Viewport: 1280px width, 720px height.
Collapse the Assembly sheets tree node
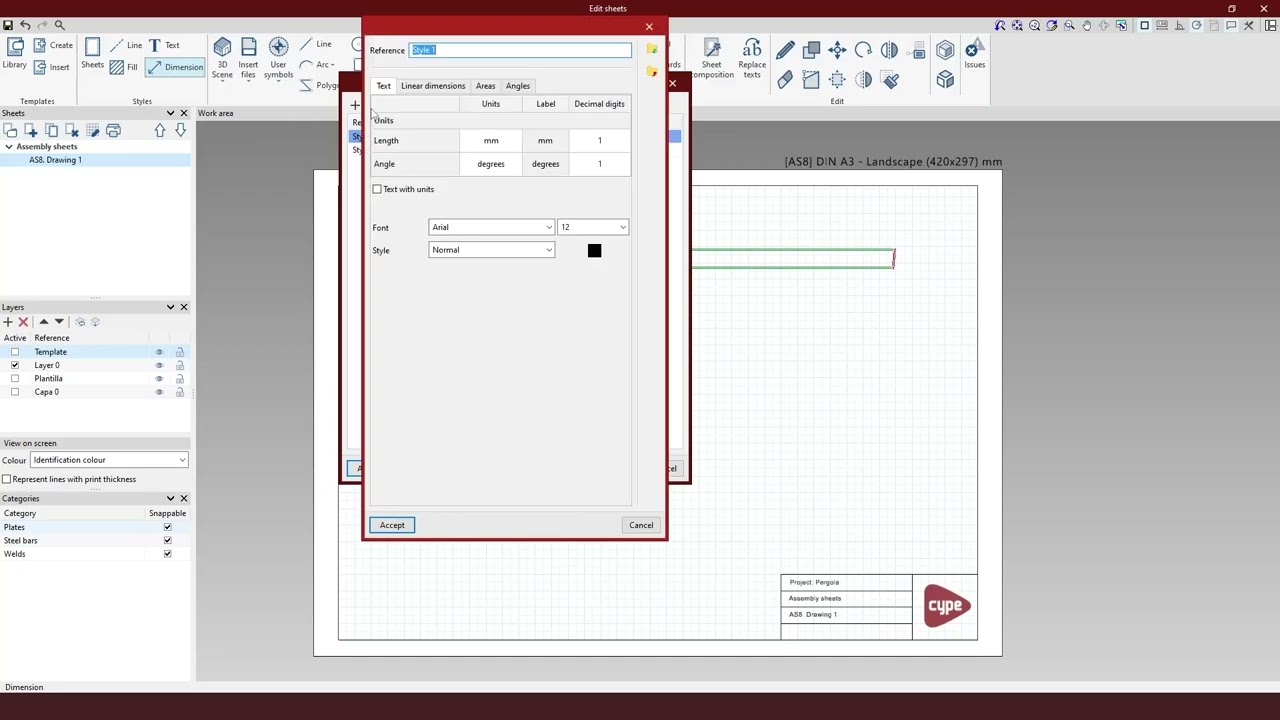9,147
